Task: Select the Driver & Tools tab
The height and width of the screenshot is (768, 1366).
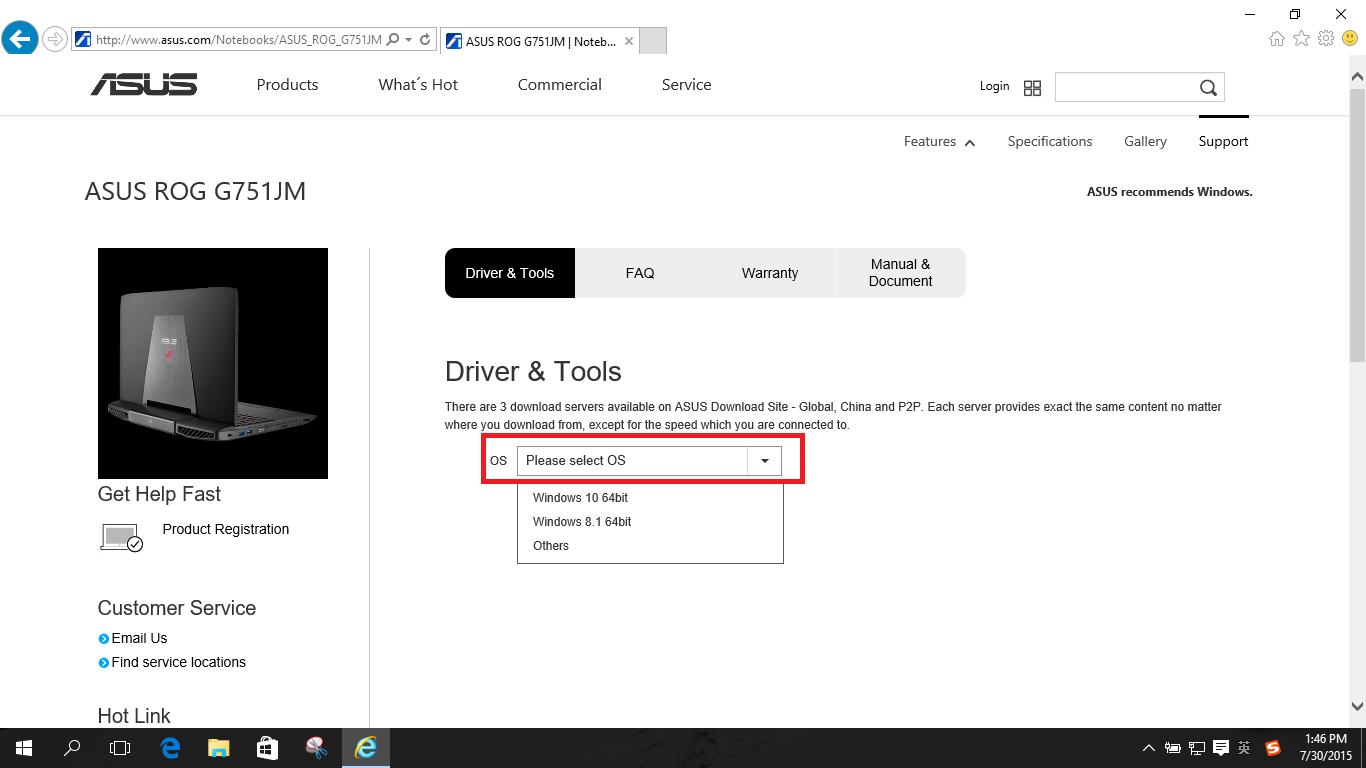Action: 510,273
